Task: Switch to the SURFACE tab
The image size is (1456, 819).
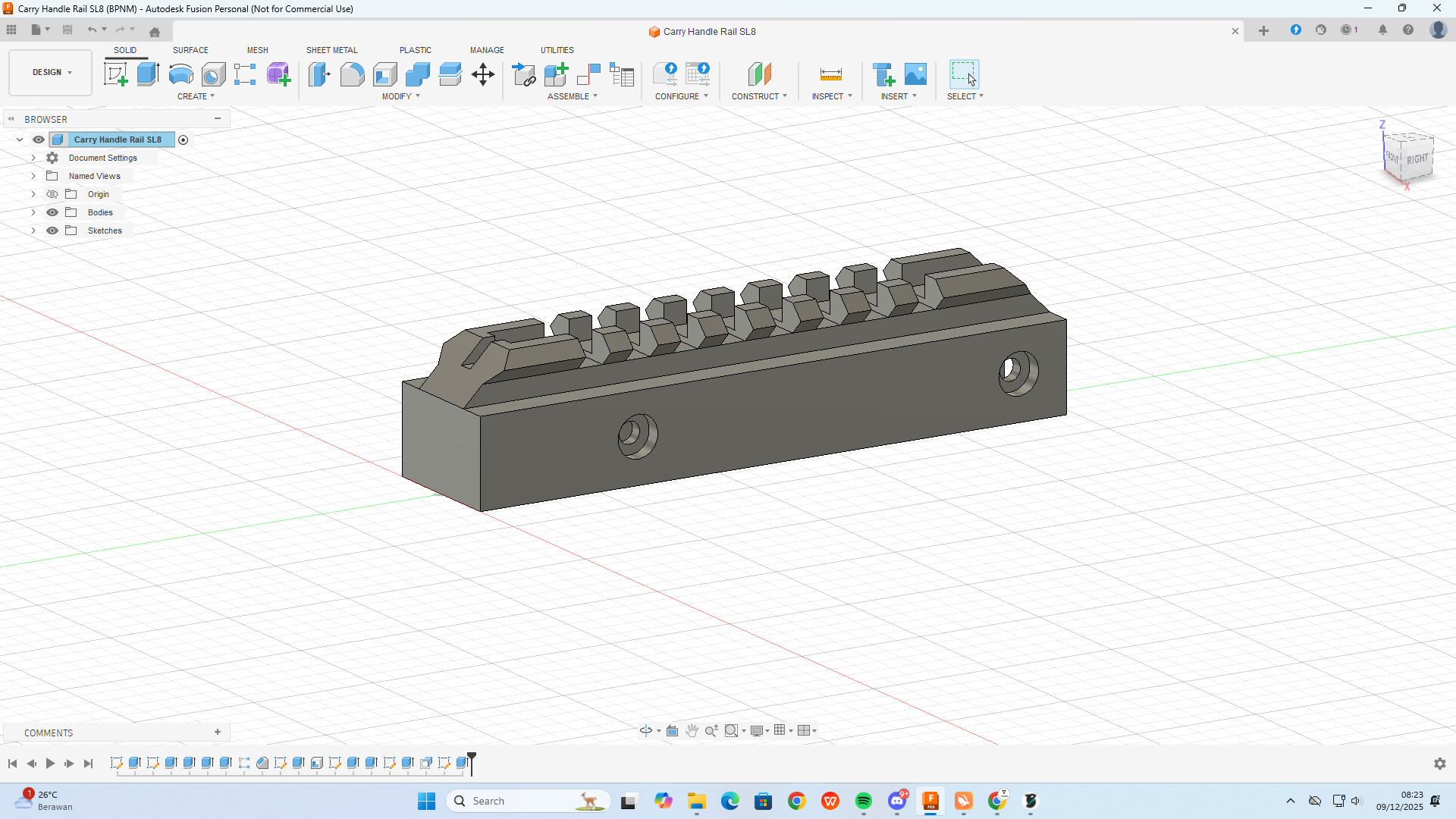Action: (190, 50)
